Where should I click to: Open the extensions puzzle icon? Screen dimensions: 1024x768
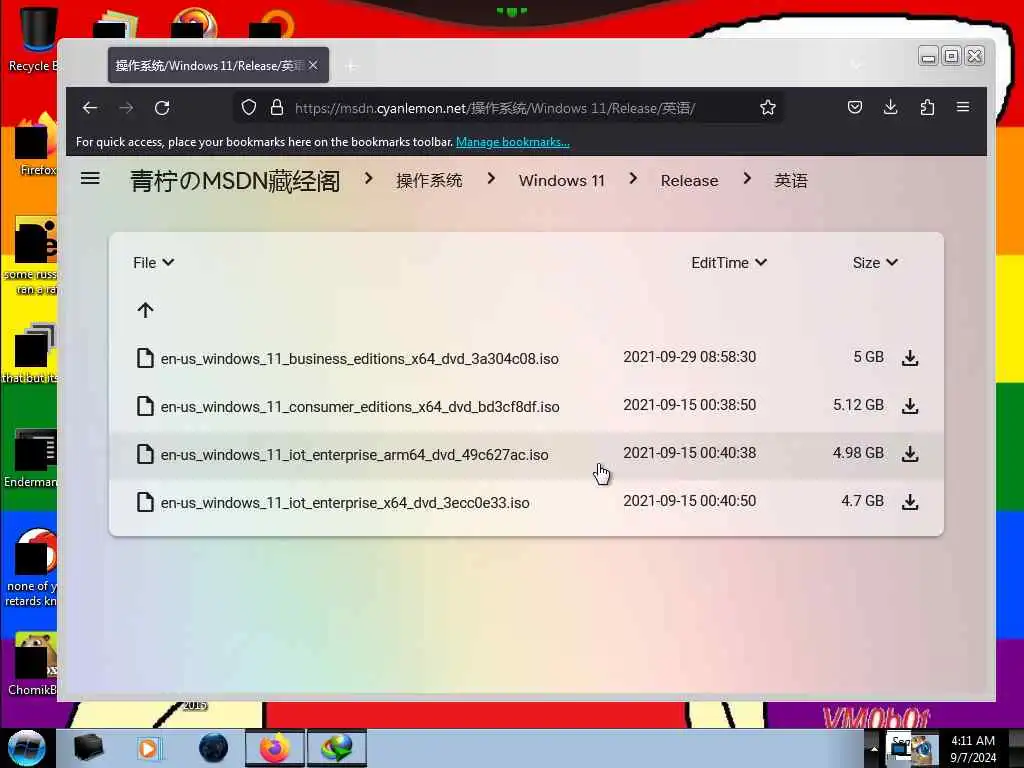[x=927, y=108]
